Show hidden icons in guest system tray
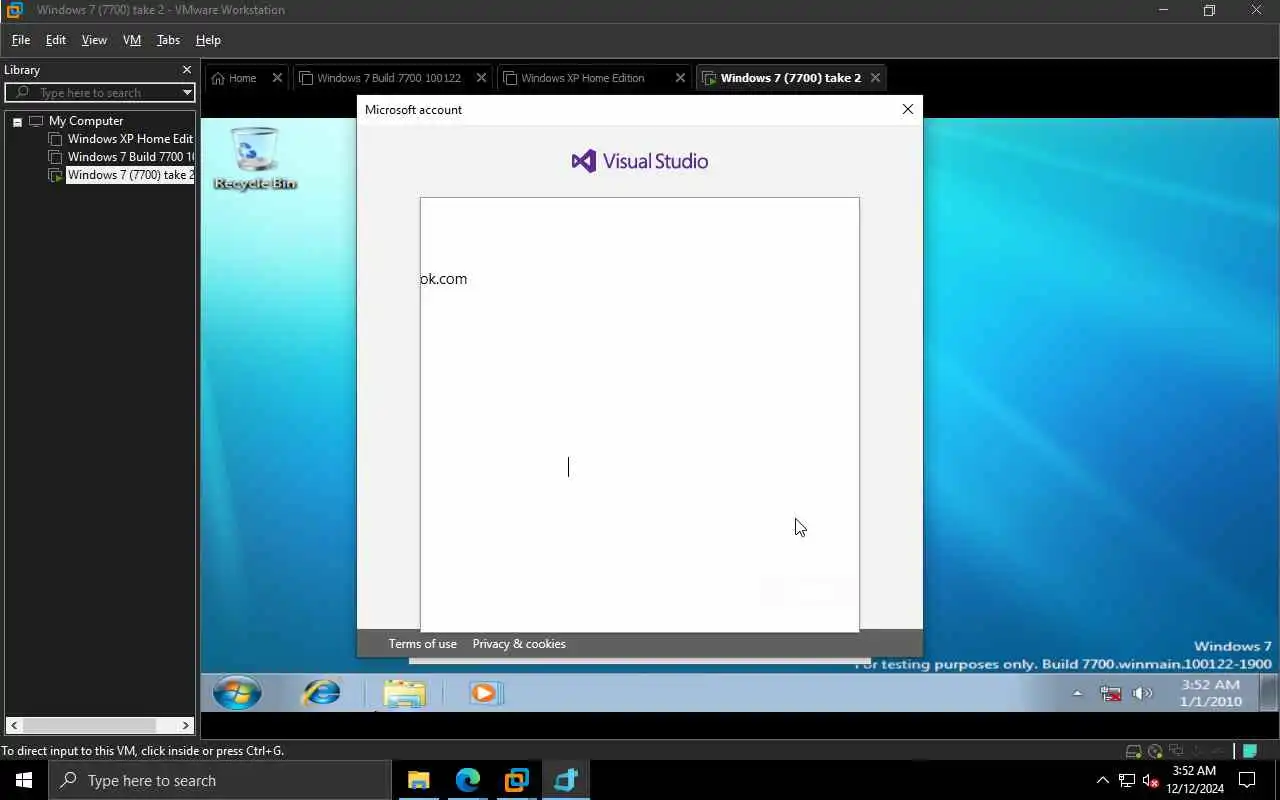The width and height of the screenshot is (1280, 800). [x=1077, y=693]
